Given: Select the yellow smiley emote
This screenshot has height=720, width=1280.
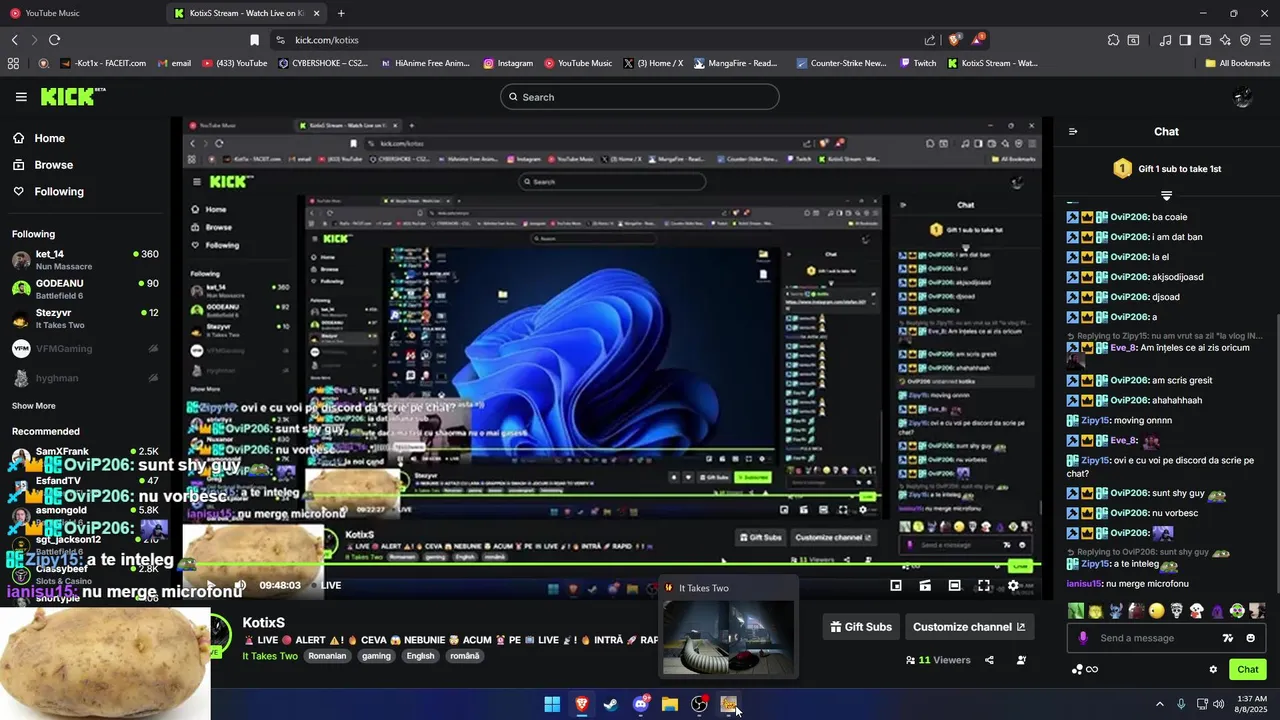Looking at the screenshot, I should pyautogui.click(x=1156, y=610).
